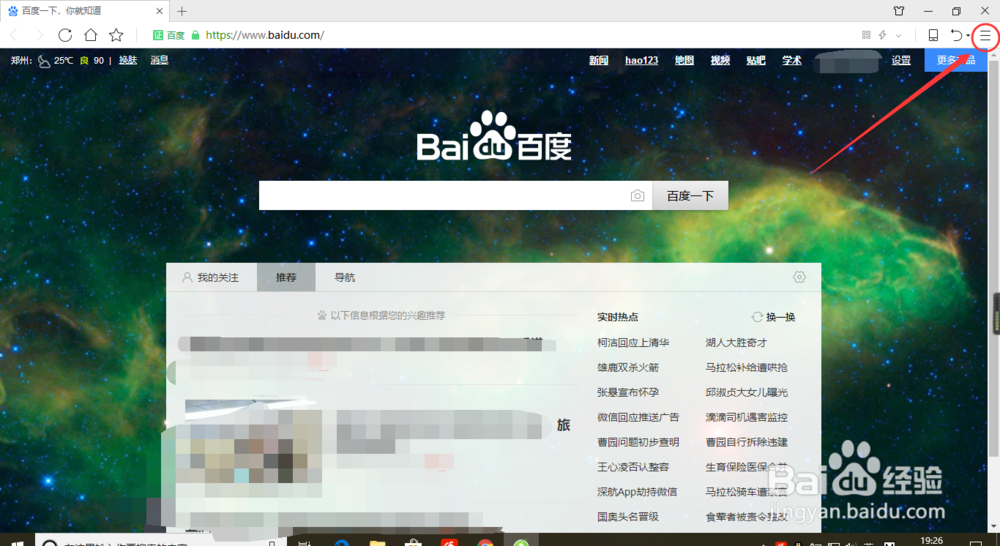Click the weather icon beside 25℃
This screenshot has width=1000, height=546.
(43, 61)
